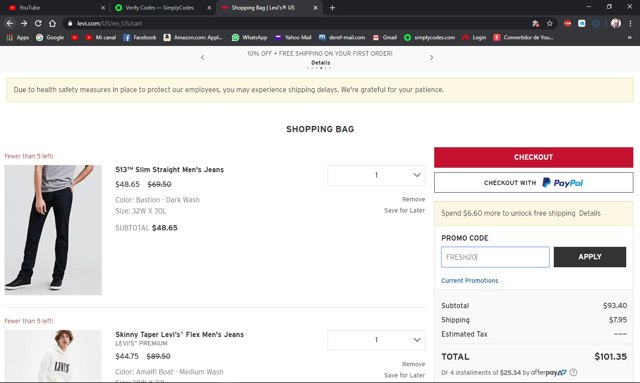This screenshot has width=640, height=383.
Task: Open quantity dropdown for 513 Slim Straight jeans
Action: tap(376, 175)
